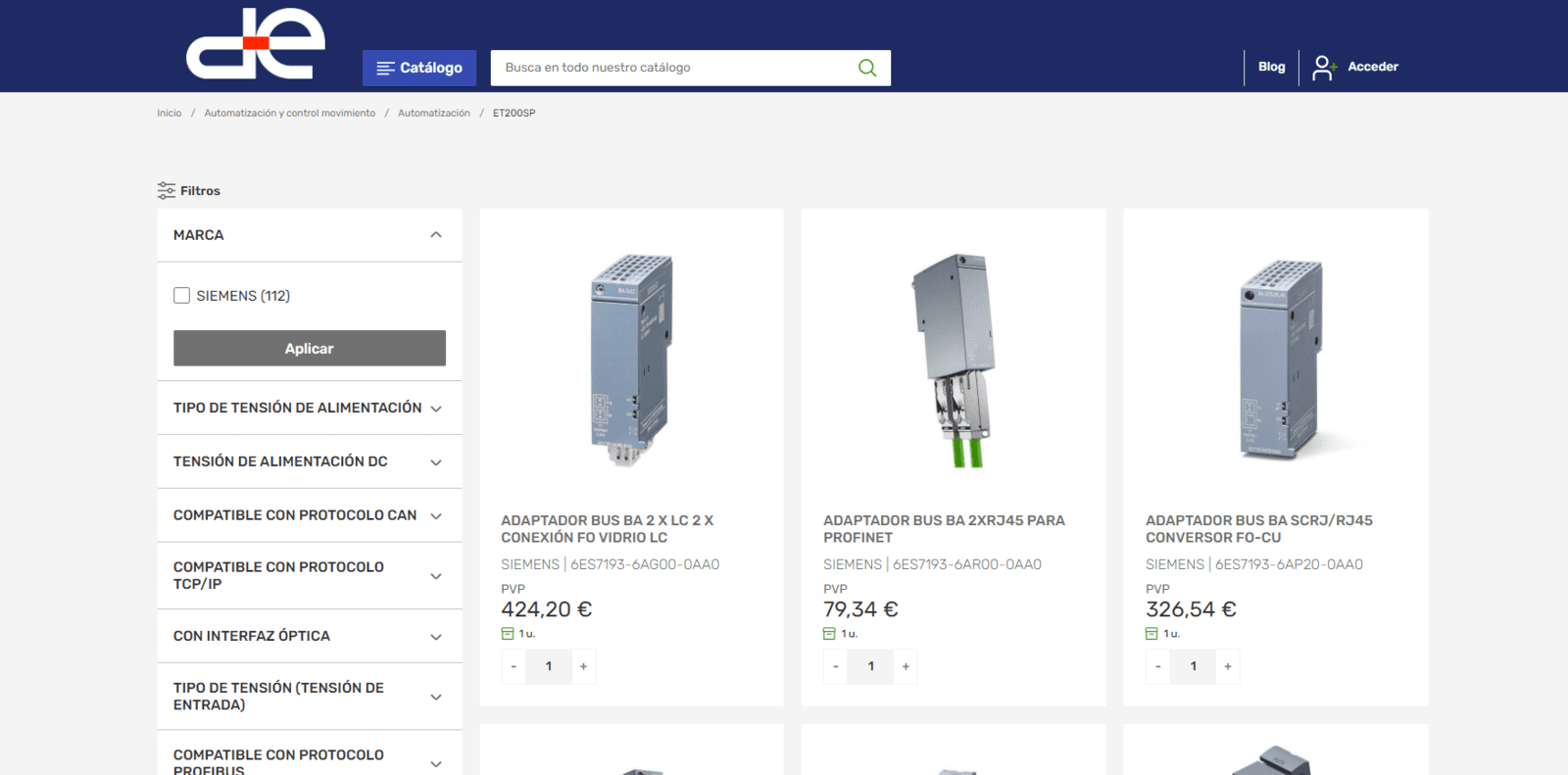Expand Compatible con protocolo CAN filter

click(x=436, y=516)
